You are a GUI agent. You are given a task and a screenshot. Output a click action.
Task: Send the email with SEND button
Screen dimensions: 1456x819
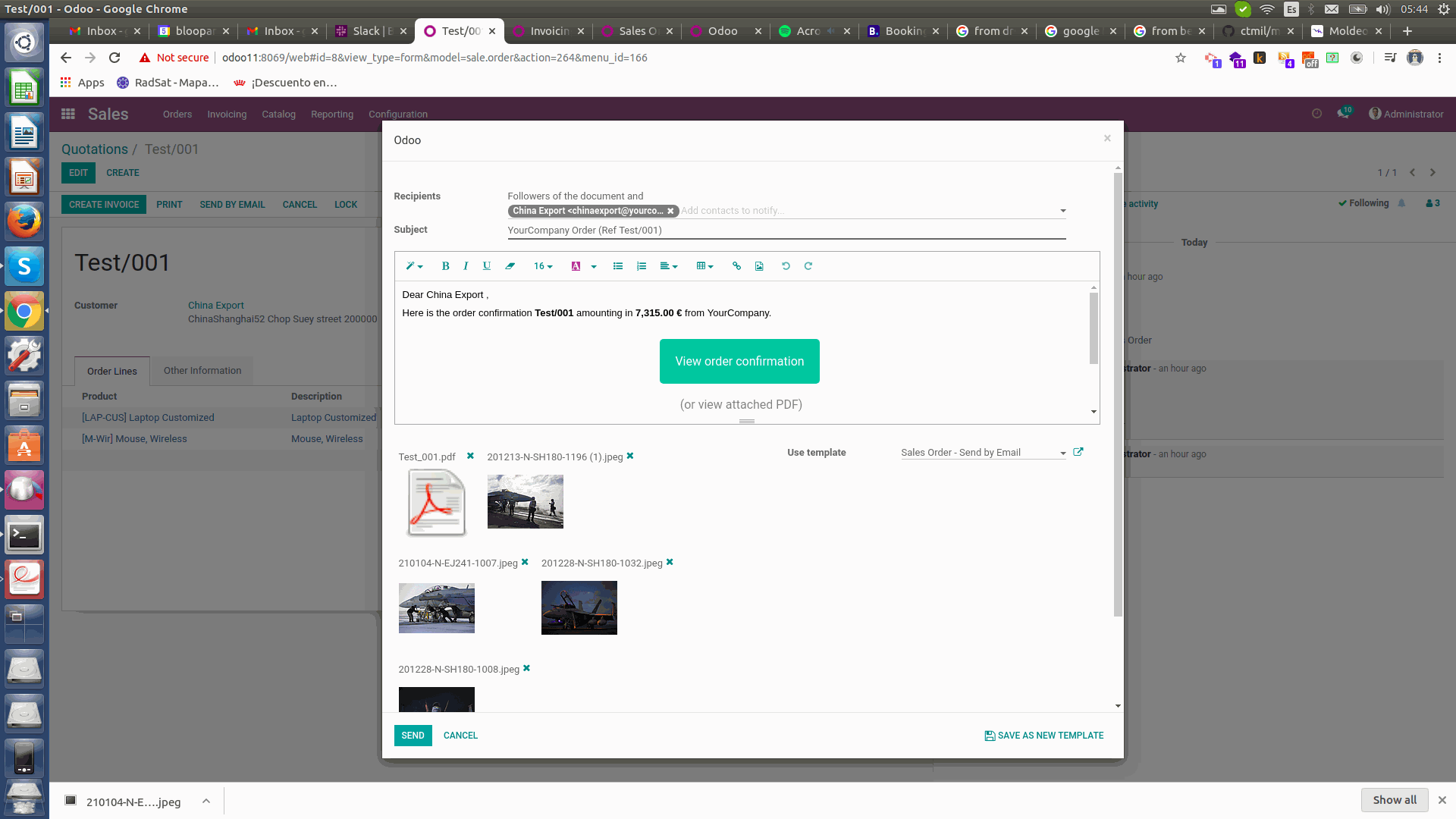coord(413,736)
